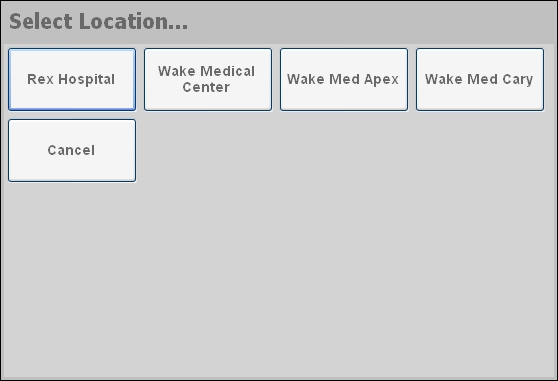Cancel the location selection

click(72, 150)
